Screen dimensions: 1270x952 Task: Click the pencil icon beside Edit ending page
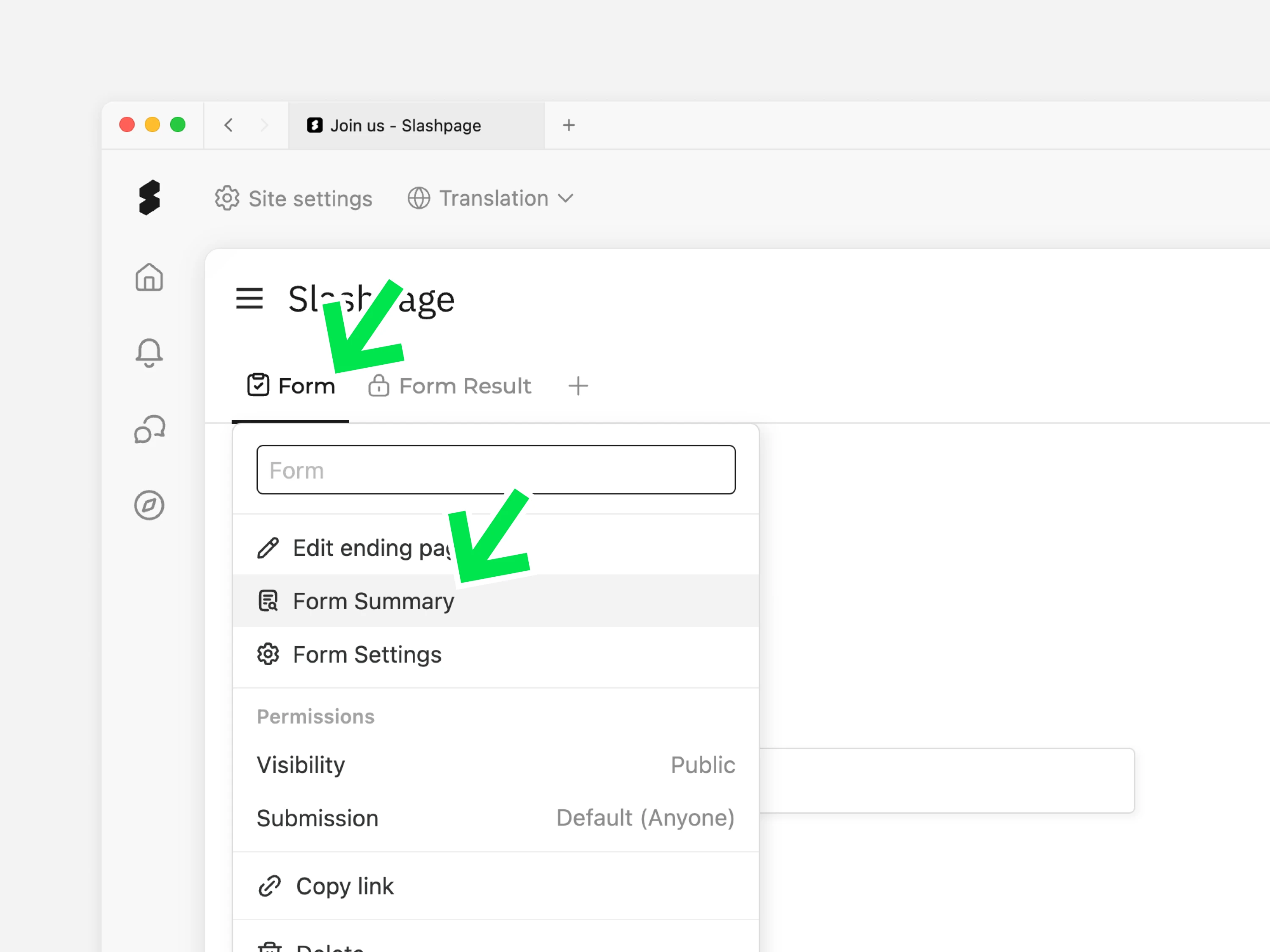(268, 548)
